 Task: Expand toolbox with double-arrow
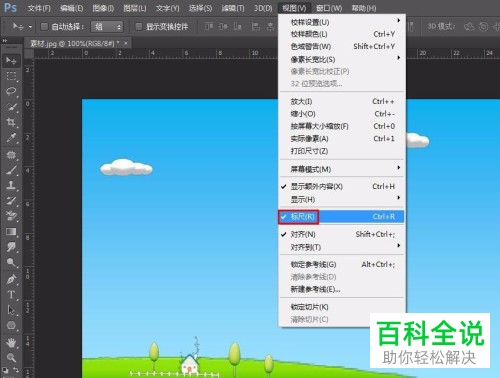pos(5,40)
